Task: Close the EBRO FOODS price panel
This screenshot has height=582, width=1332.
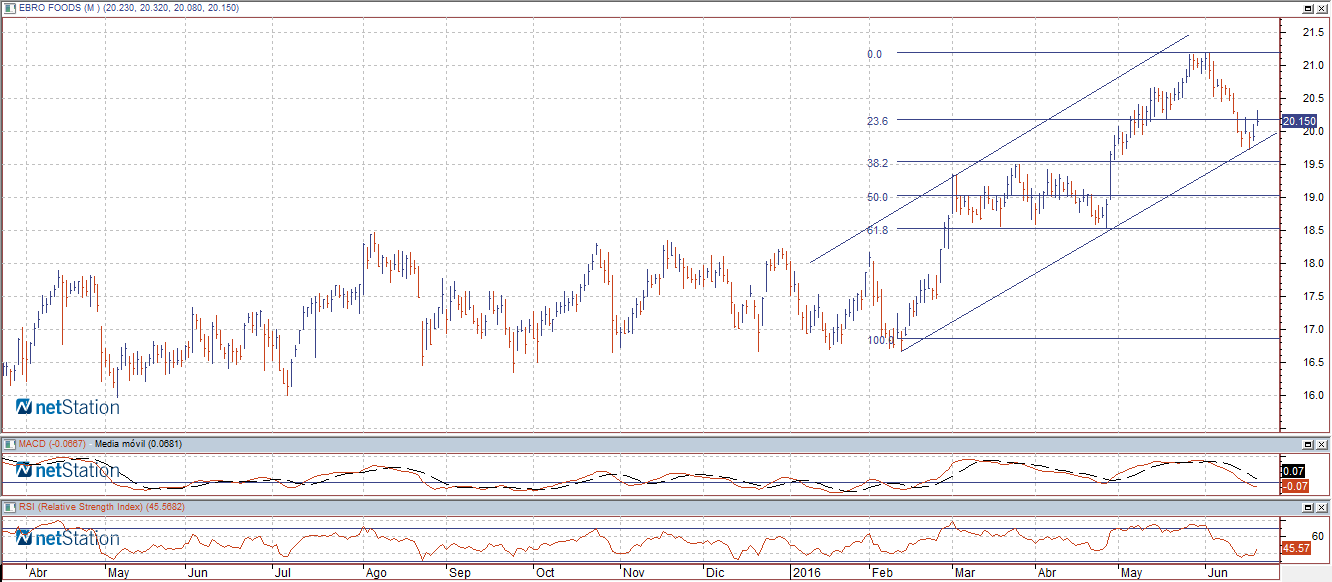Action: coord(1322,7)
